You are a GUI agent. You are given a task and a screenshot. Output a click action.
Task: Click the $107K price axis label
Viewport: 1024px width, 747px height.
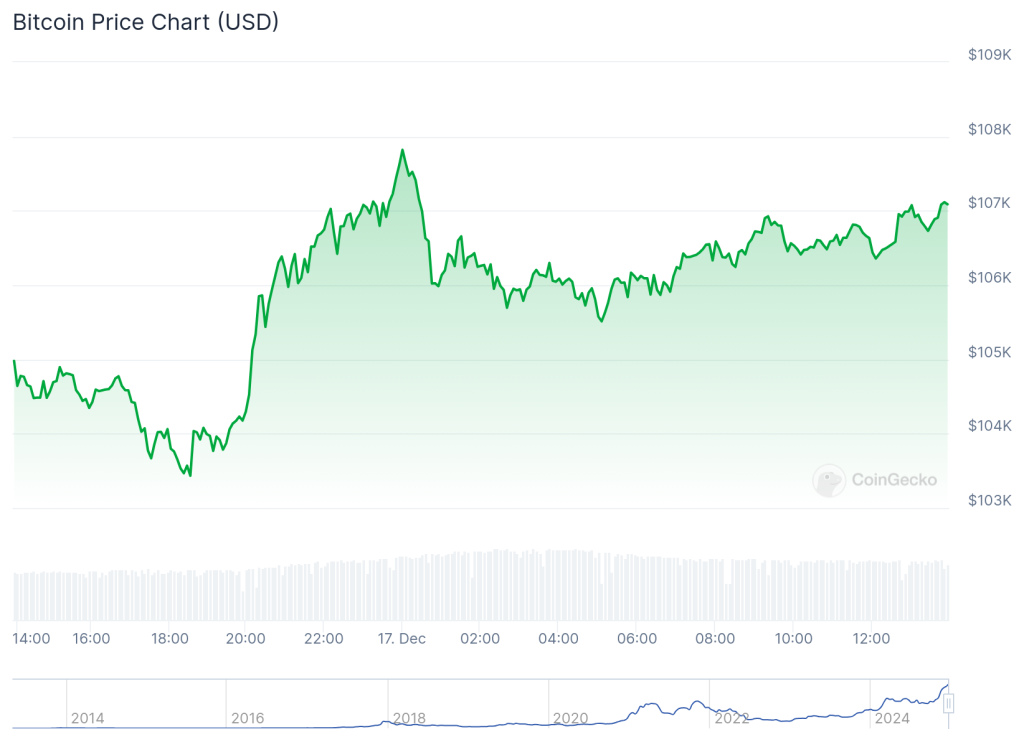[989, 203]
